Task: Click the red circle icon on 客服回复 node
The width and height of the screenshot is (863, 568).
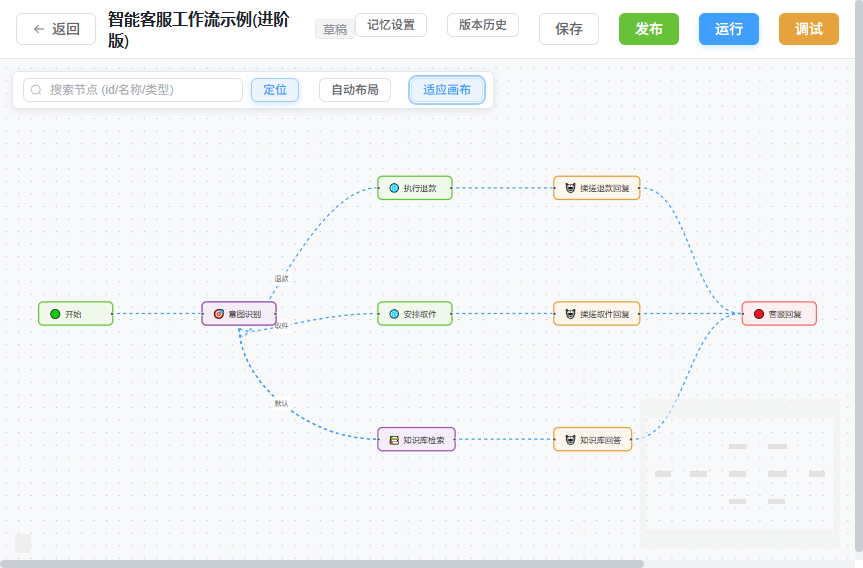Action: (x=758, y=314)
